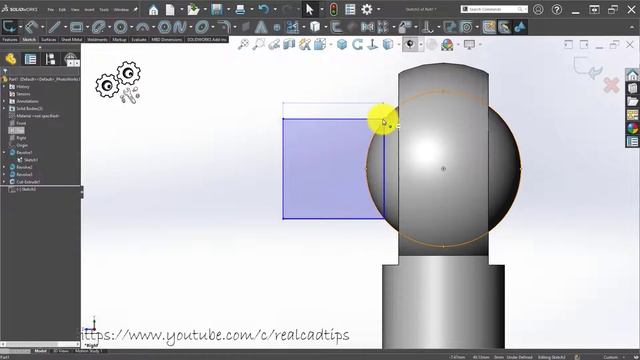This screenshot has height=360, width=640.
Task: Select the Smart Dimension tool
Action: coord(32,27)
